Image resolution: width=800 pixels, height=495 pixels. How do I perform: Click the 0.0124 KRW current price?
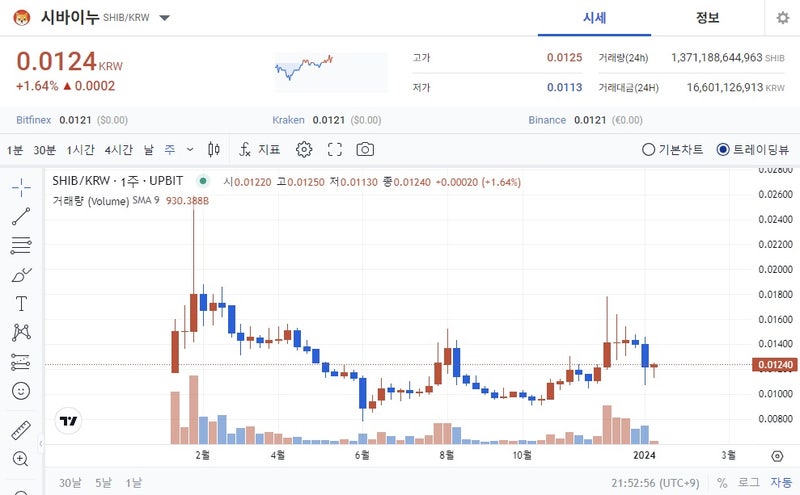click(x=69, y=62)
